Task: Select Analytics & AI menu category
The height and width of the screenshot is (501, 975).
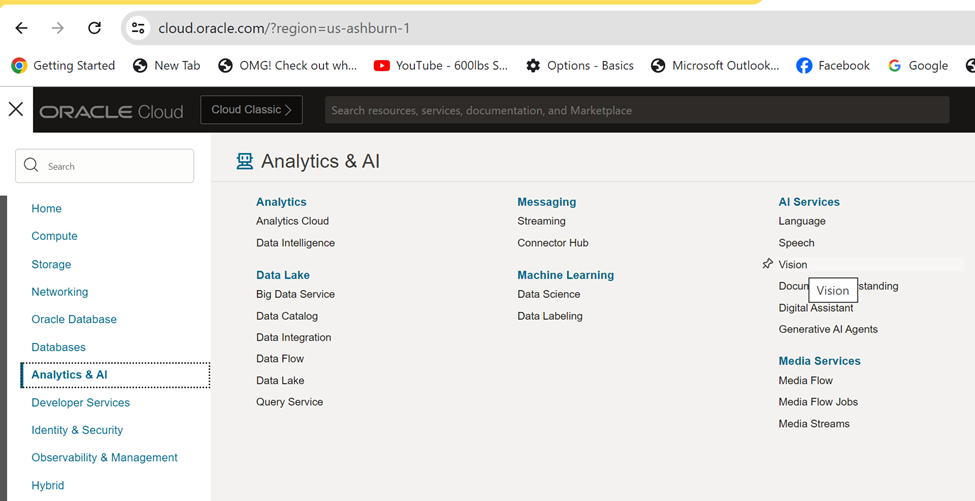Action: (115, 375)
